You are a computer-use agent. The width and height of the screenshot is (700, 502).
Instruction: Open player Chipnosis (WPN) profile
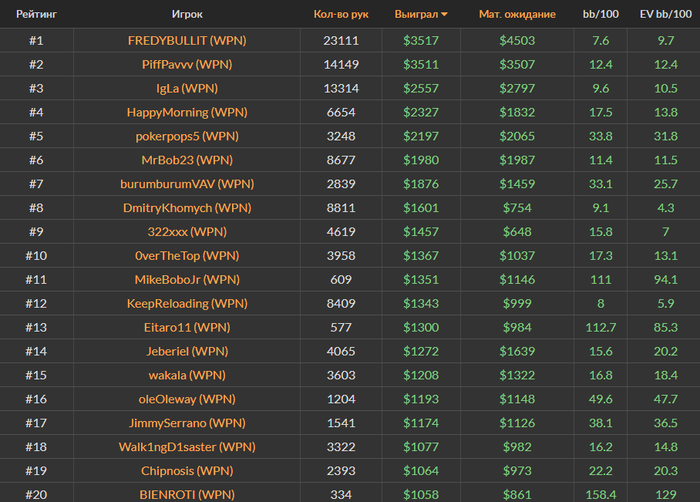pyautogui.click(x=187, y=471)
